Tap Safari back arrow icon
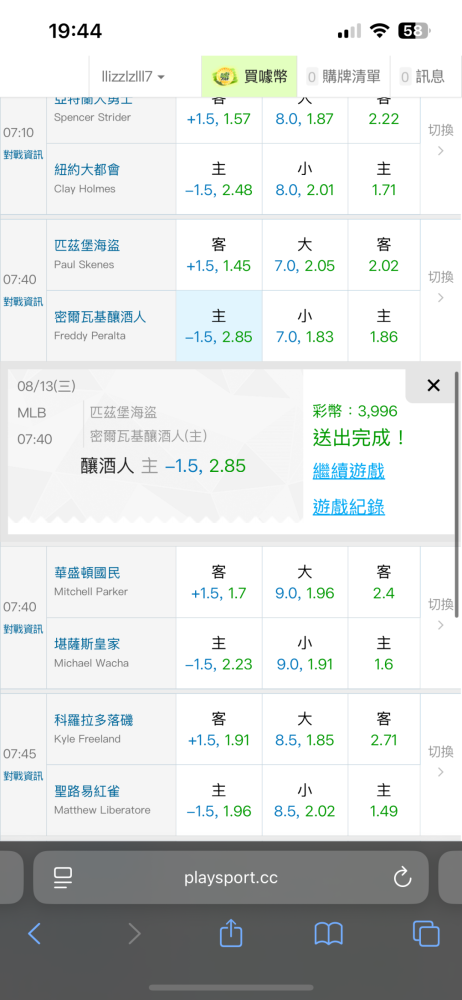This screenshot has height=1000, width=462. 34,934
